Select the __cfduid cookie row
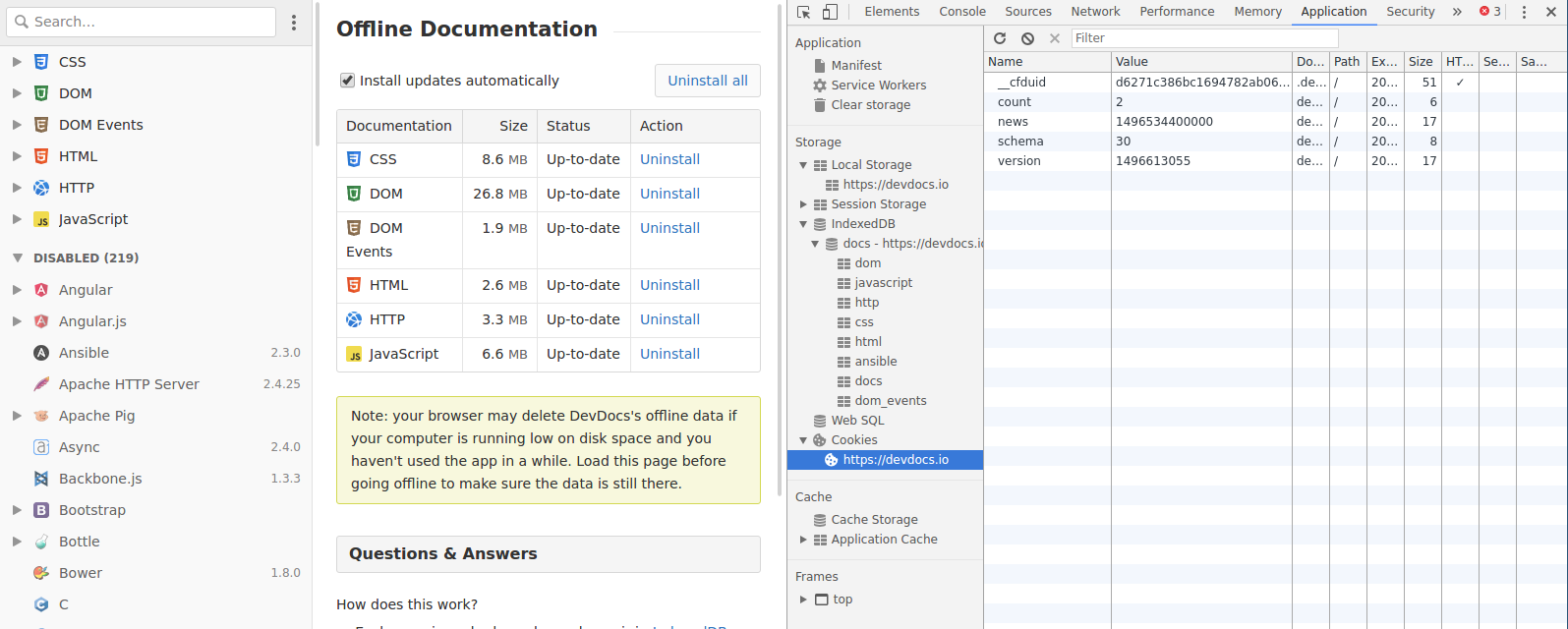 (1275, 83)
